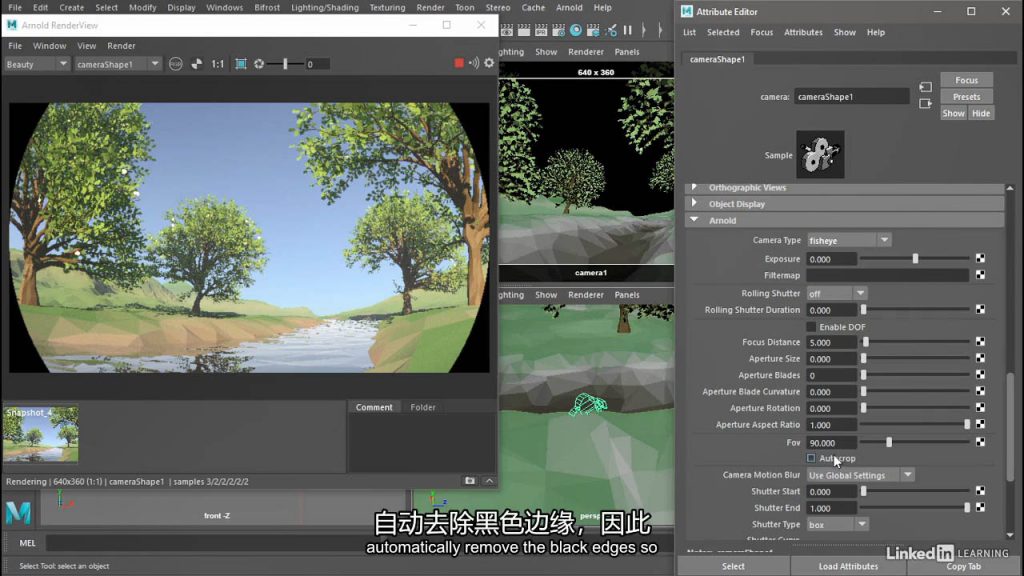The image size is (1024, 576).
Task: Open the Rolling Shutter off dropdown
Action: (837, 293)
